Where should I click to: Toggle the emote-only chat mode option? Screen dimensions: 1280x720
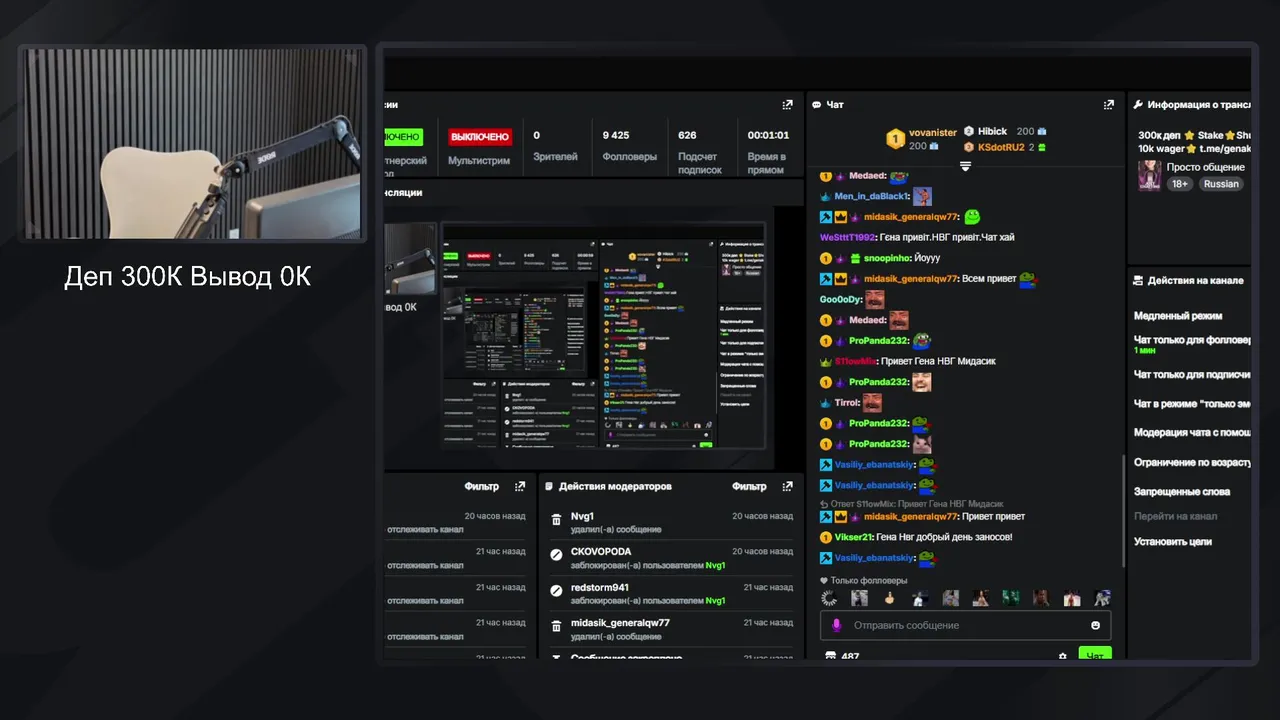[1192, 404]
